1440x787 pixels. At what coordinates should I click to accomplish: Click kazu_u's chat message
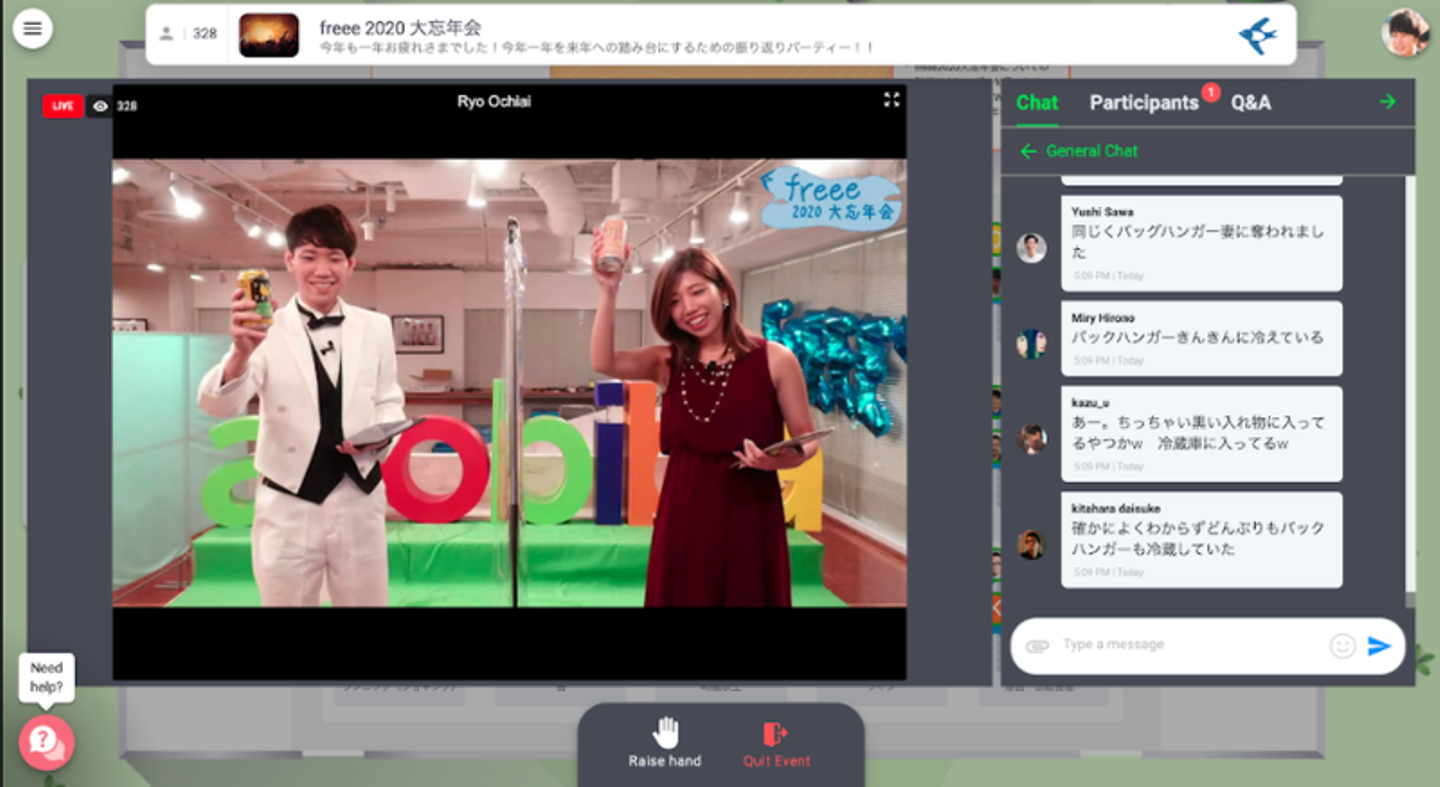(x=1201, y=434)
